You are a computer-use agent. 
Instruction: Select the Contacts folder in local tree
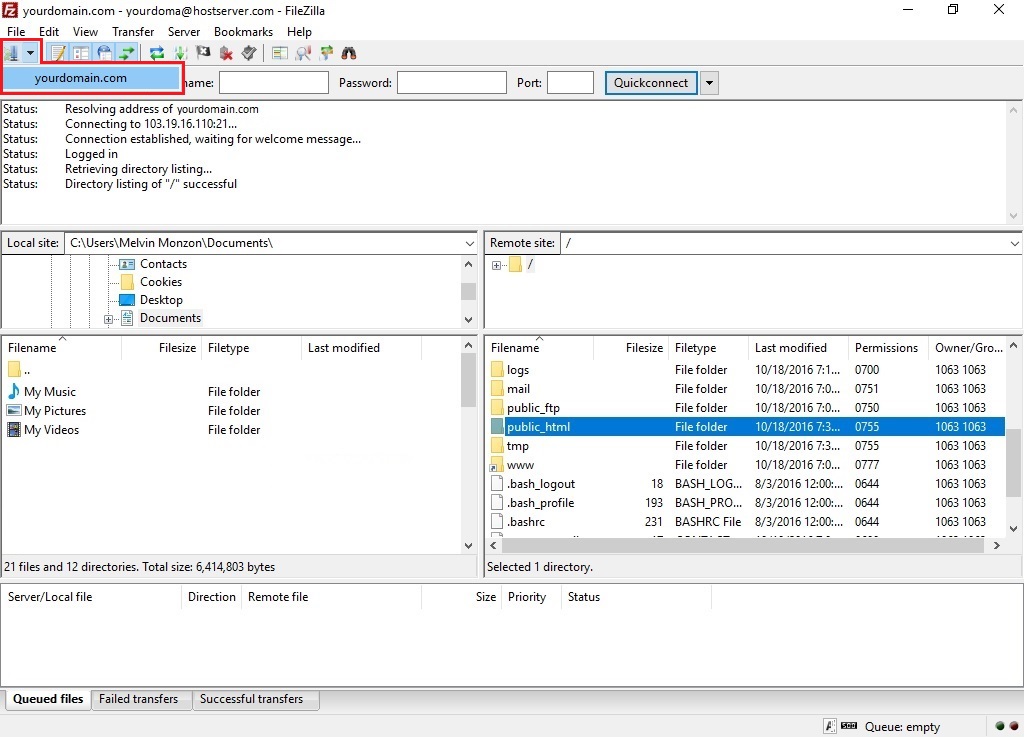tap(163, 264)
